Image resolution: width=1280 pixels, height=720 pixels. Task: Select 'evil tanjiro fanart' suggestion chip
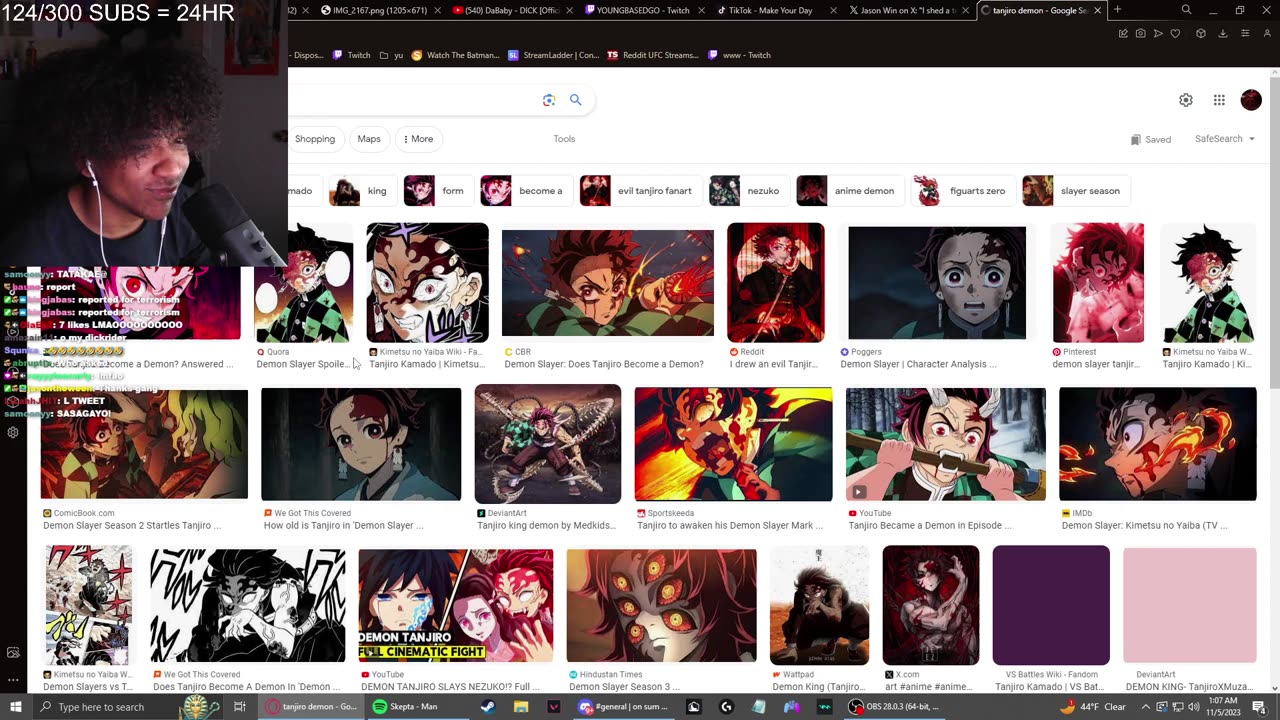click(640, 191)
